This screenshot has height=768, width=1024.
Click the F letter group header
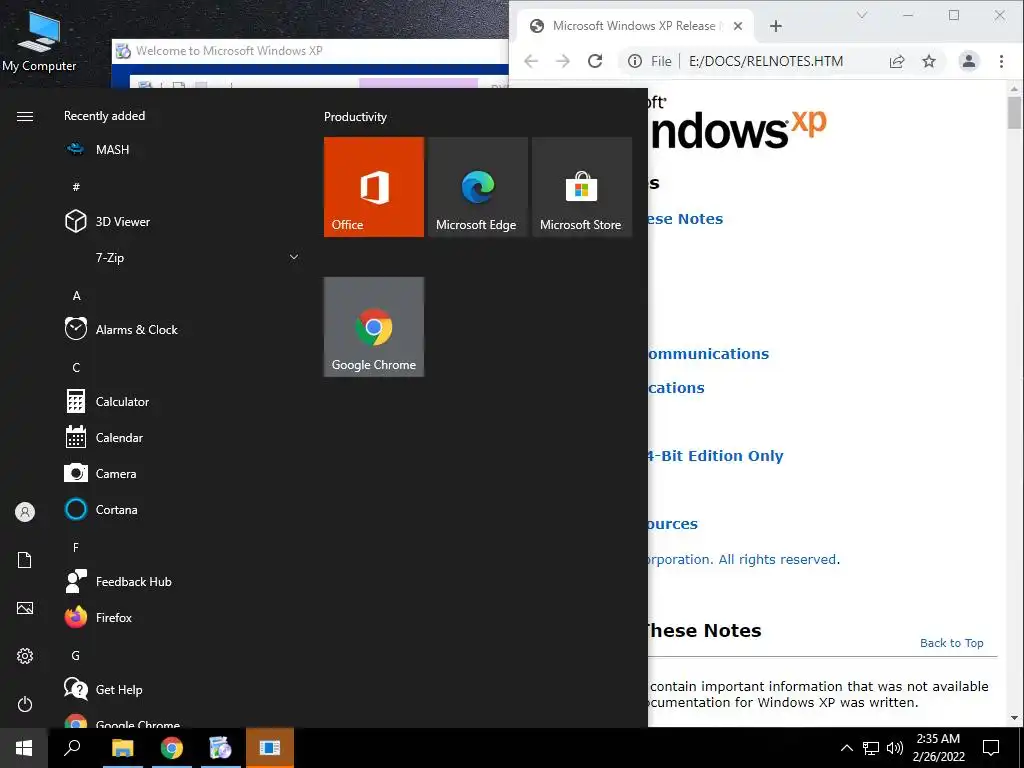(x=76, y=547)
